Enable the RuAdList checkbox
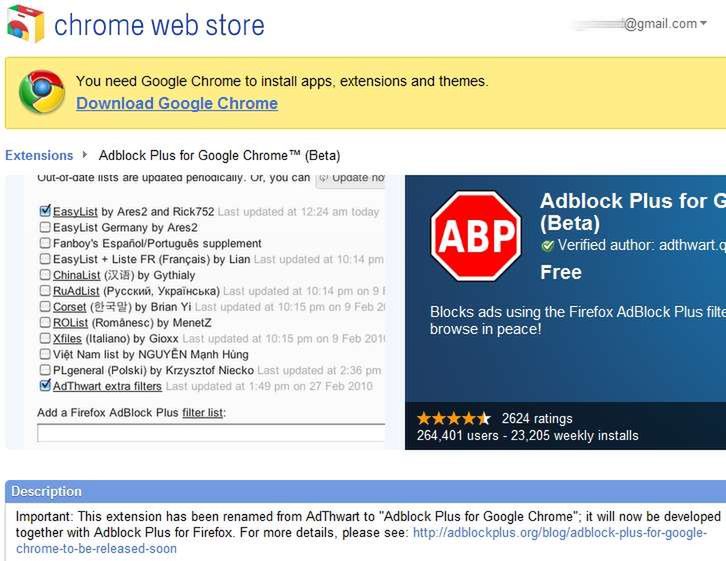Viewport: 726px width, 561px height. click(45, 291)
